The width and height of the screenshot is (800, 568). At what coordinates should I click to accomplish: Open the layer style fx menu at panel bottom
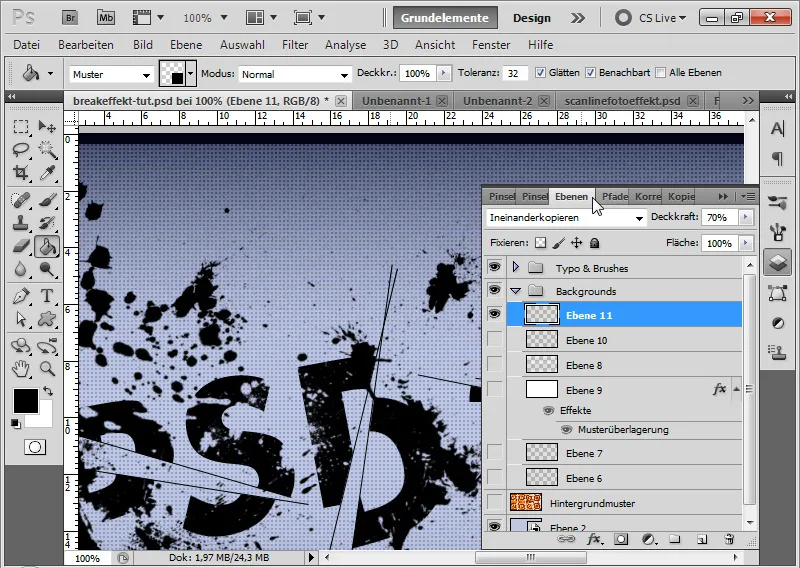[594, 539]
